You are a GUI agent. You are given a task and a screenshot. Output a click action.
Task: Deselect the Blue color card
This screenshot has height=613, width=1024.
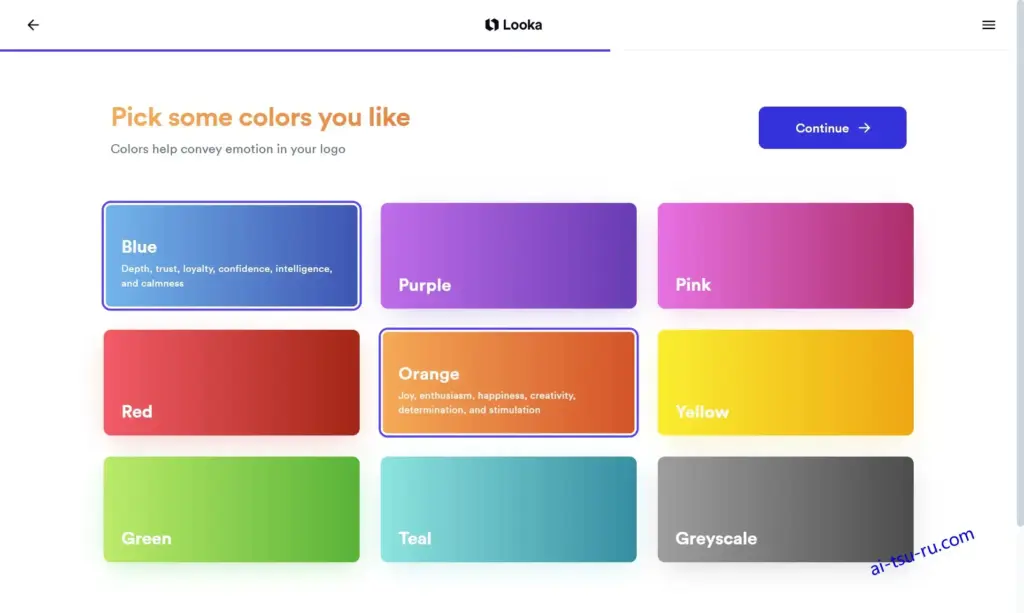pyautogui.click(x=231, y=255)
